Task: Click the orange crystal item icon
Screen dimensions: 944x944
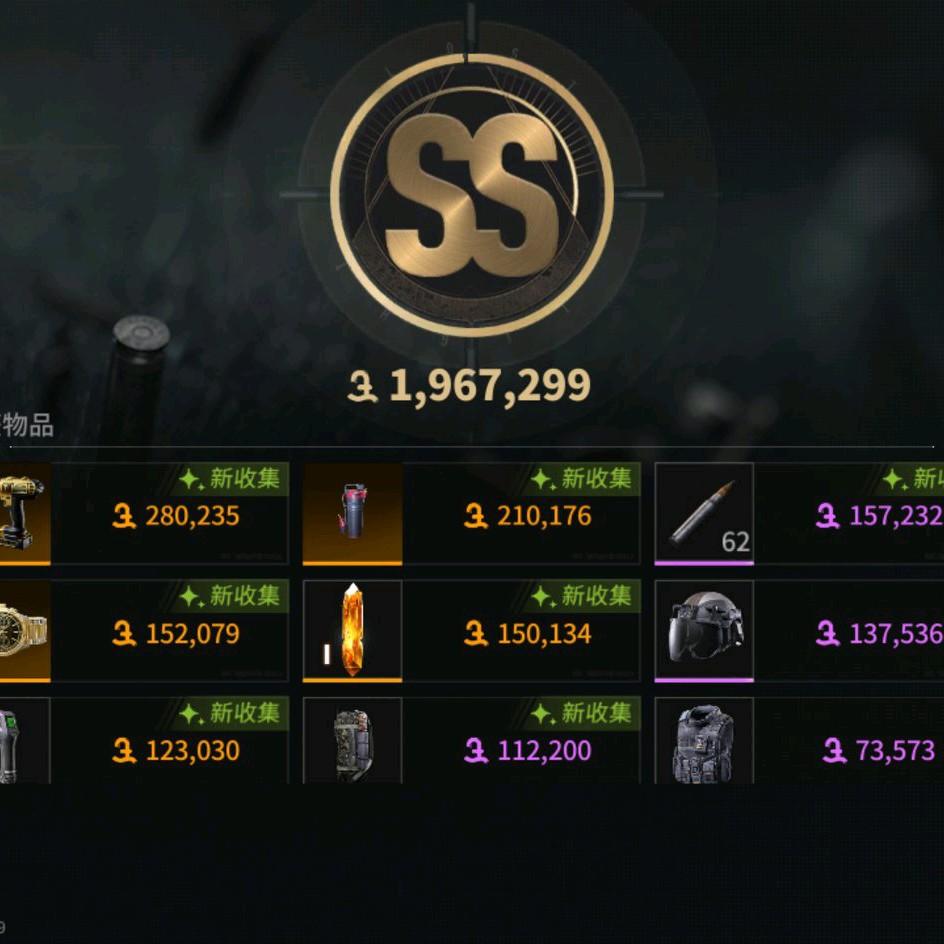Action: tap(352, 631)
